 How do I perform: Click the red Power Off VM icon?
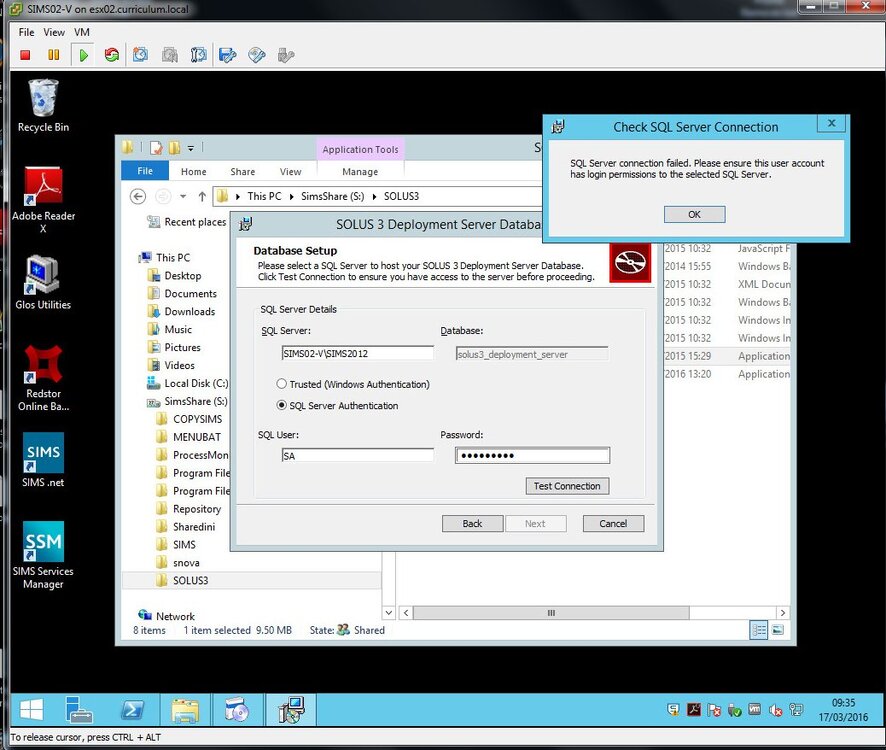[25, 55]
